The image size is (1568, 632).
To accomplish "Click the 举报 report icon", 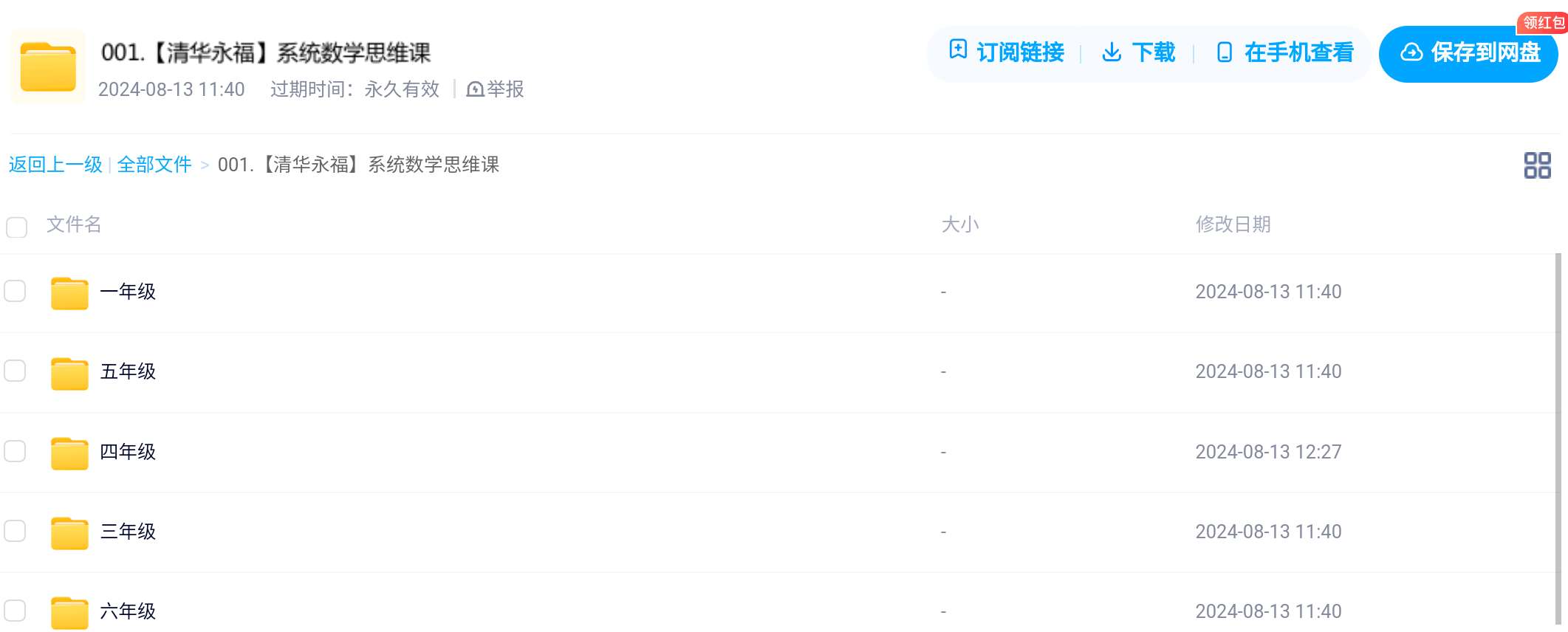I will pyautogui.click(x=476, y=89).
